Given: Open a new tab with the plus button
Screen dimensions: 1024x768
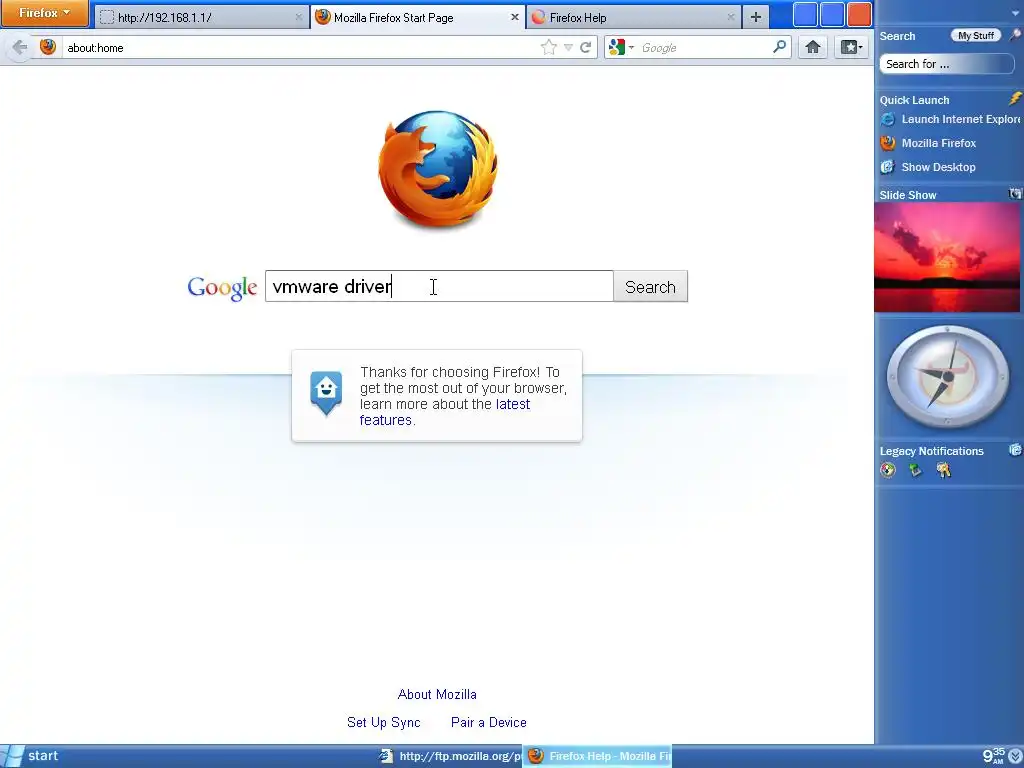Looking at the screenshot, I should pyautogui.click(x=756, y=18).
